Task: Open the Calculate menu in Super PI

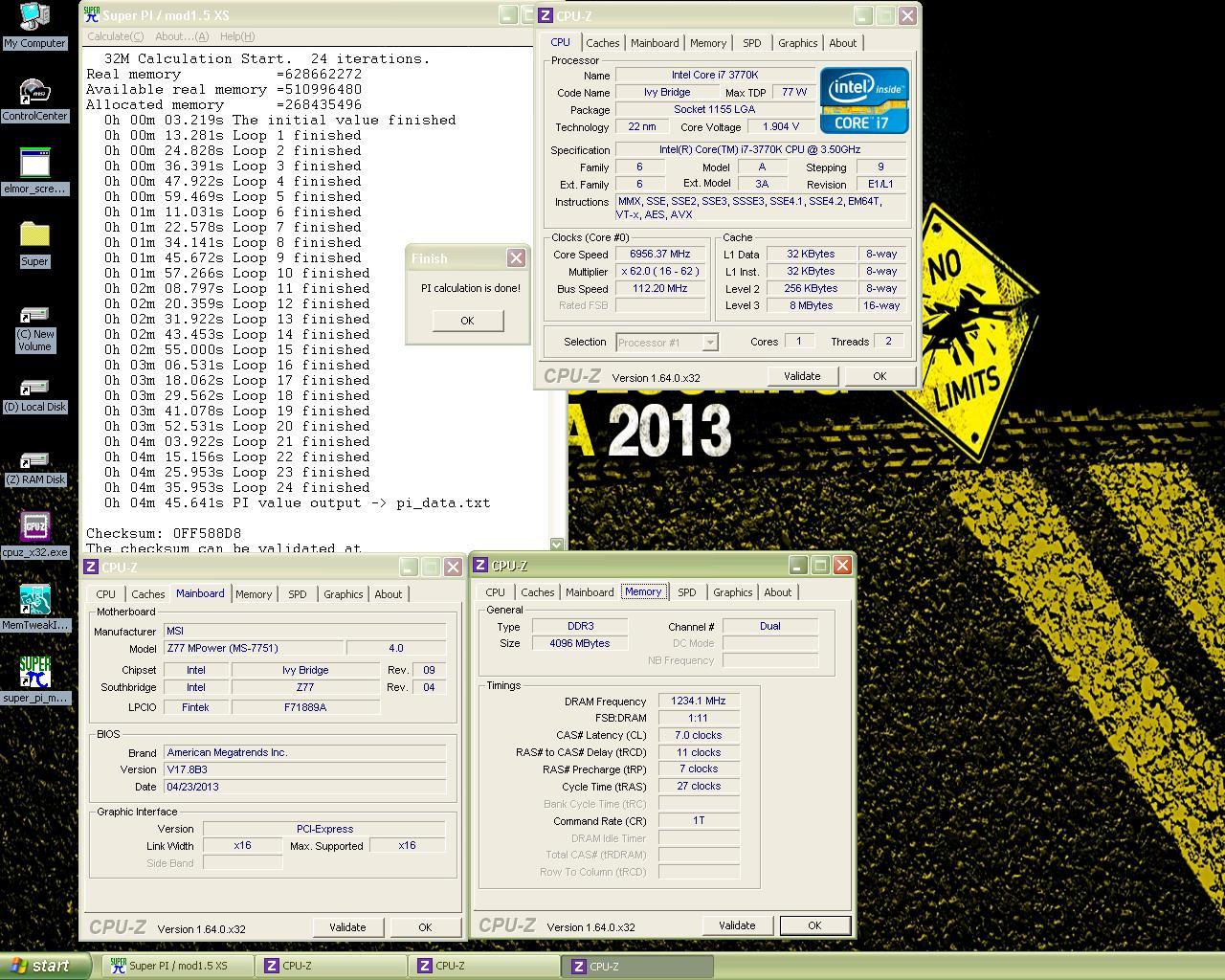Action: click(115, 36)
